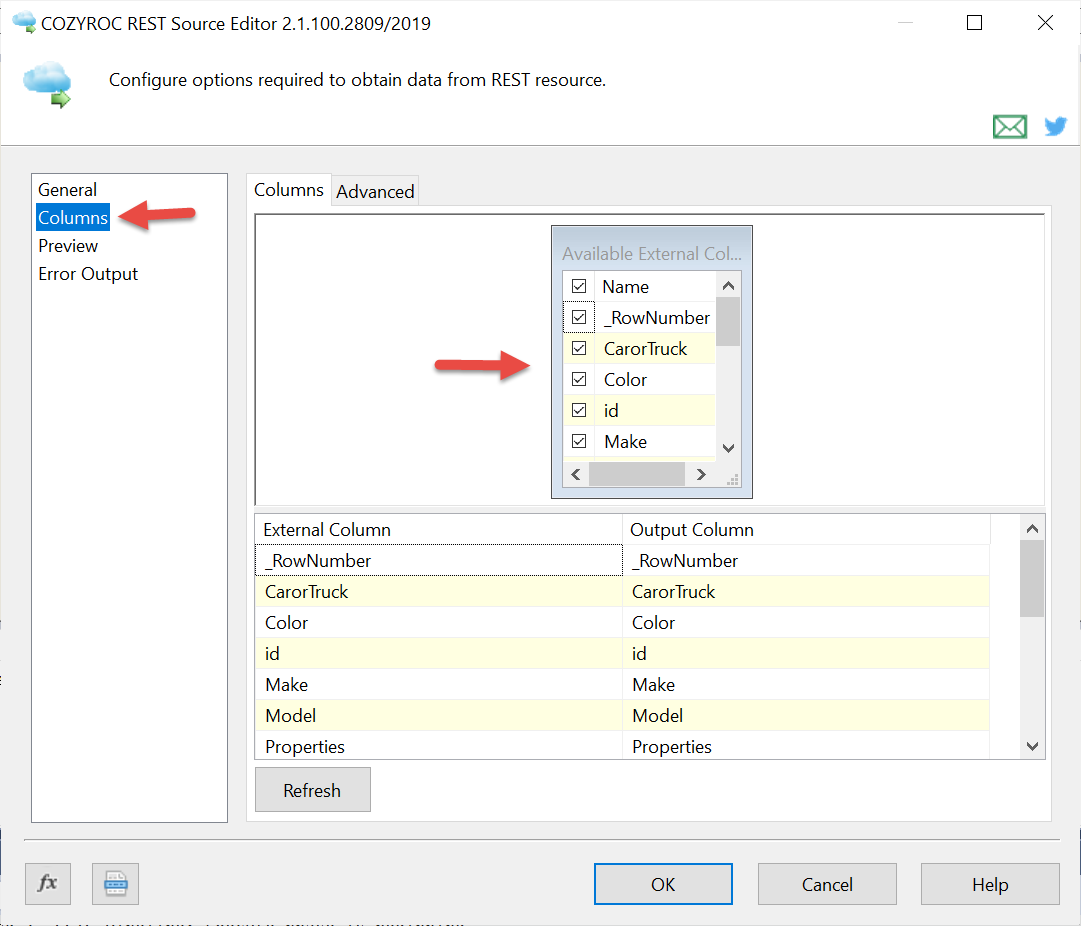The image size is (1081, 926).
Task: Open the Error Output page
Action: 88,274
